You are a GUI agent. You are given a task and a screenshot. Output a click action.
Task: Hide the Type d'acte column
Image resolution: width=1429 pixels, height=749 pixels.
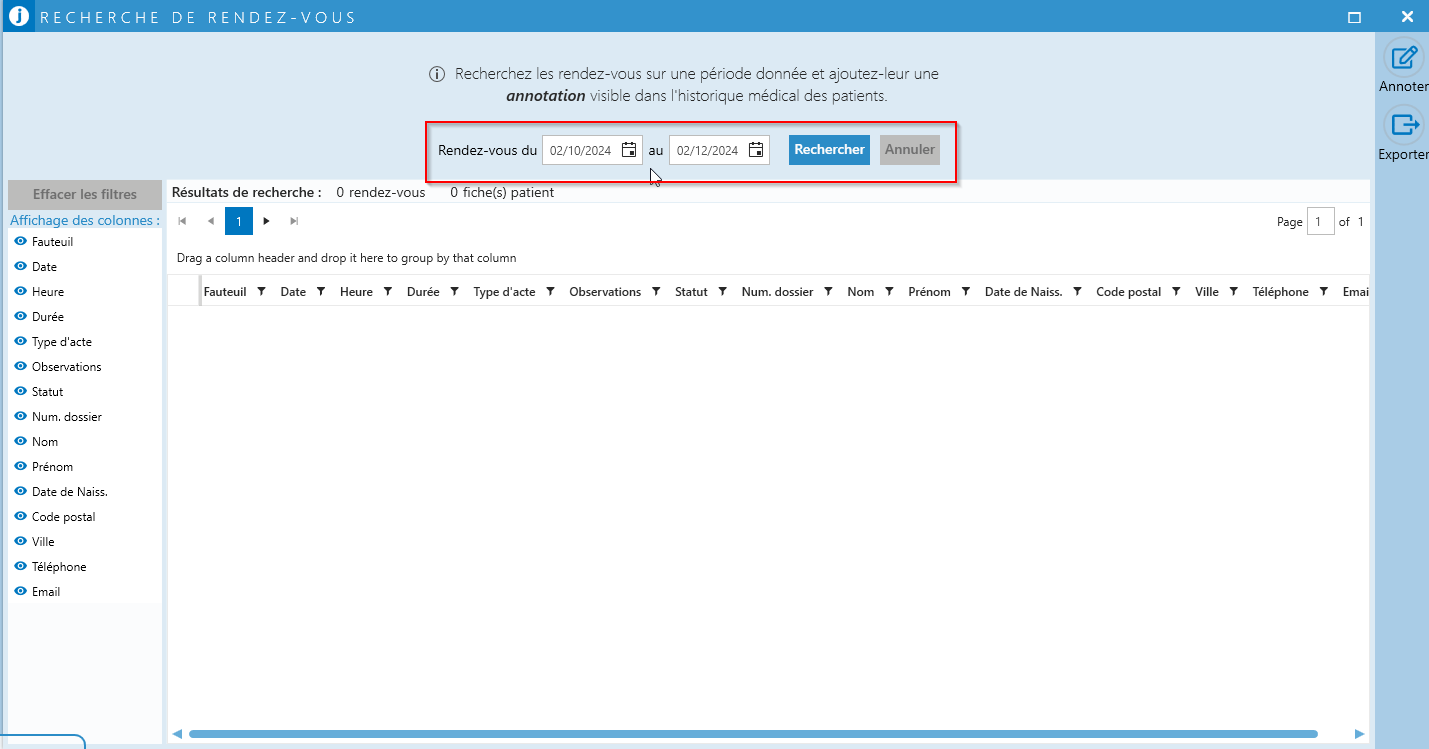21,341
